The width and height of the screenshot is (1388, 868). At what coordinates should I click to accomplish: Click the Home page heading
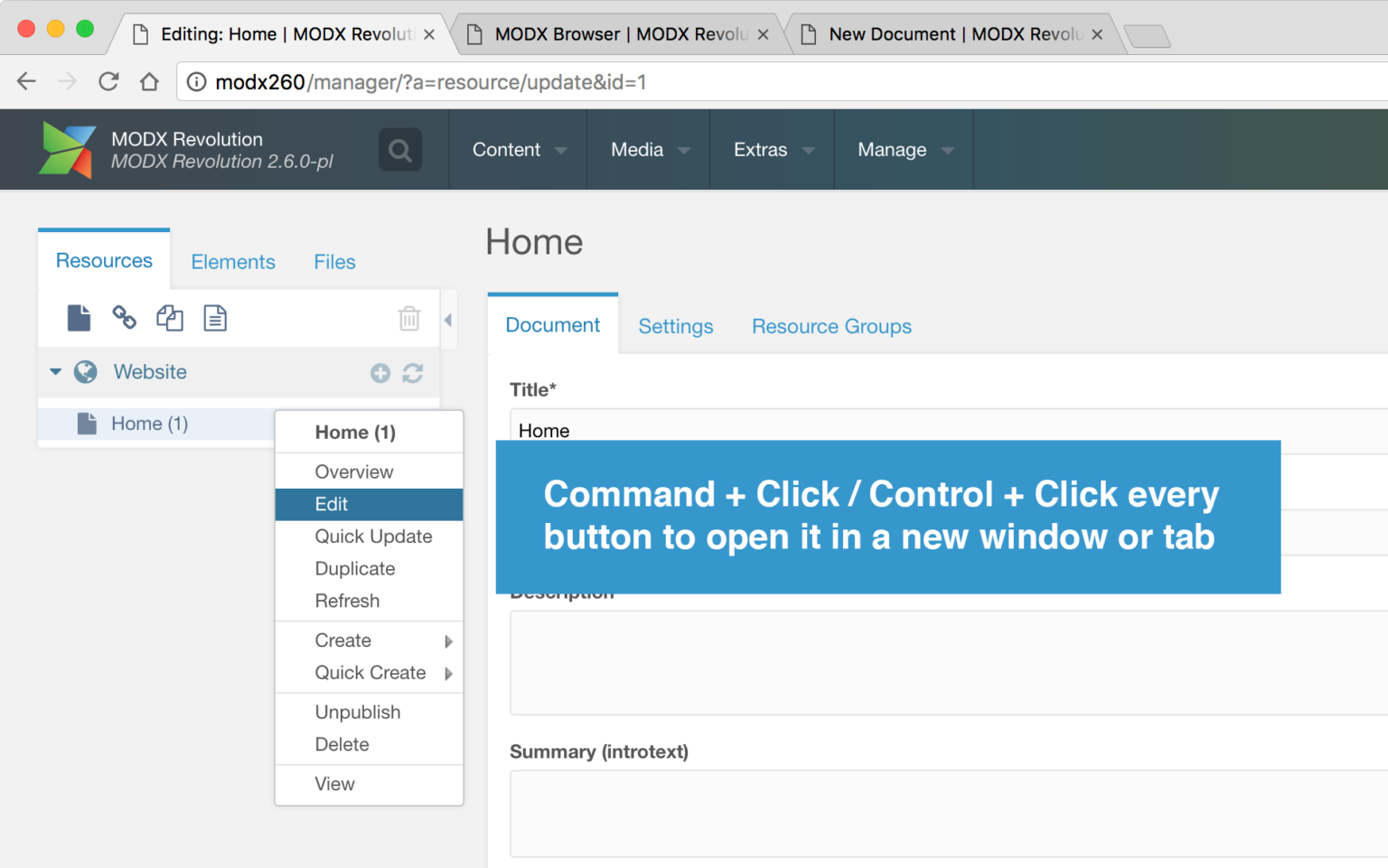(534, 242)
